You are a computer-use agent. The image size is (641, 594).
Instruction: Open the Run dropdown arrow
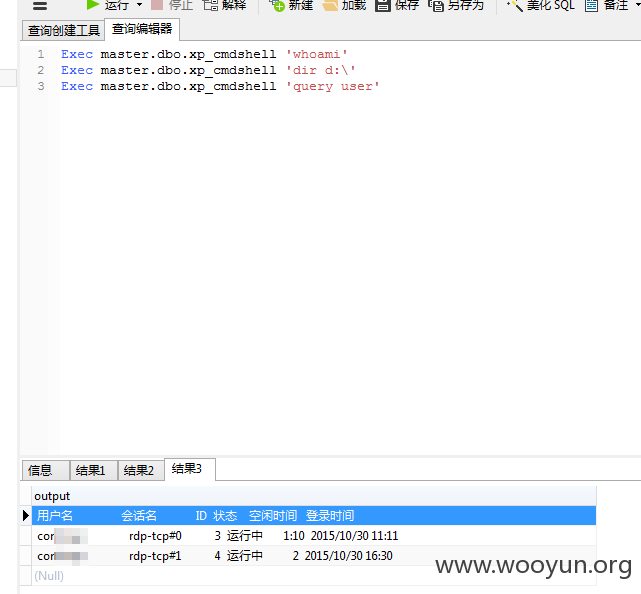(x=139, y=5)
